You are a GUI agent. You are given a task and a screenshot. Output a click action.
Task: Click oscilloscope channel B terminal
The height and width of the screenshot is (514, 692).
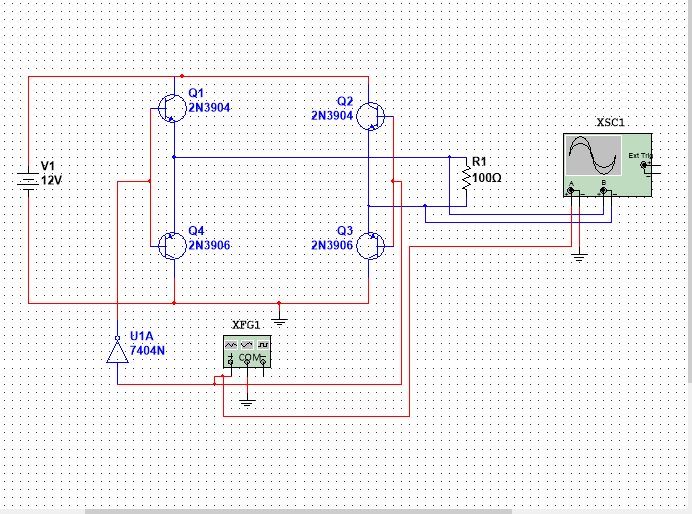click(603, 191)
